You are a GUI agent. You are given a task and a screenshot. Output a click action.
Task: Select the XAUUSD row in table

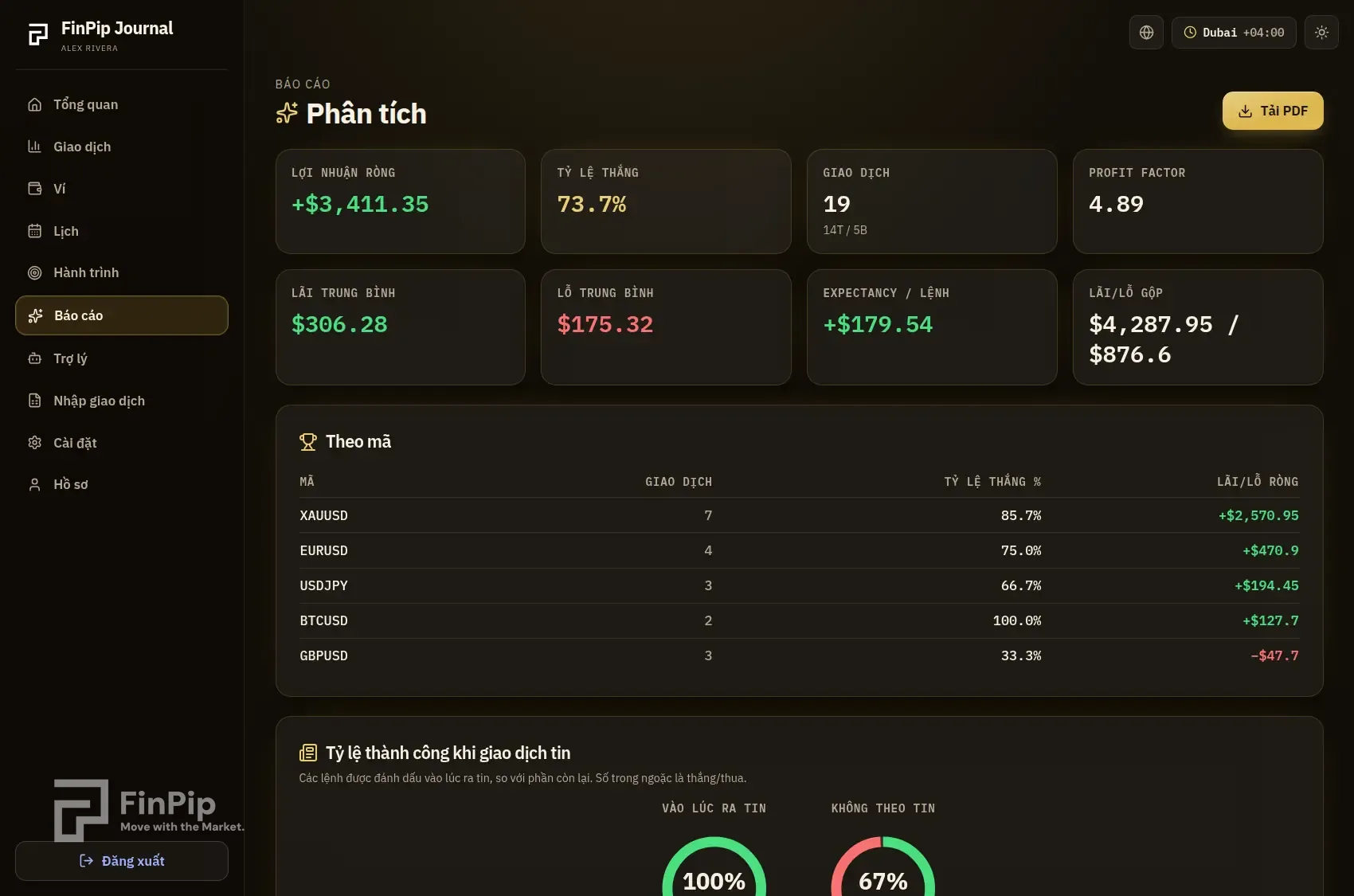[799, 515]
